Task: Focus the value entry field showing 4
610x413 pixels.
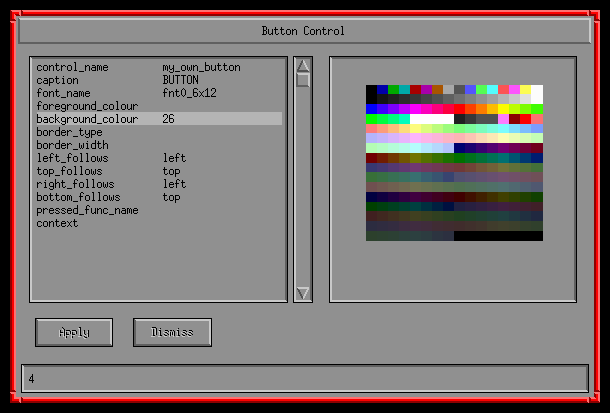Action: pos(305,378)
